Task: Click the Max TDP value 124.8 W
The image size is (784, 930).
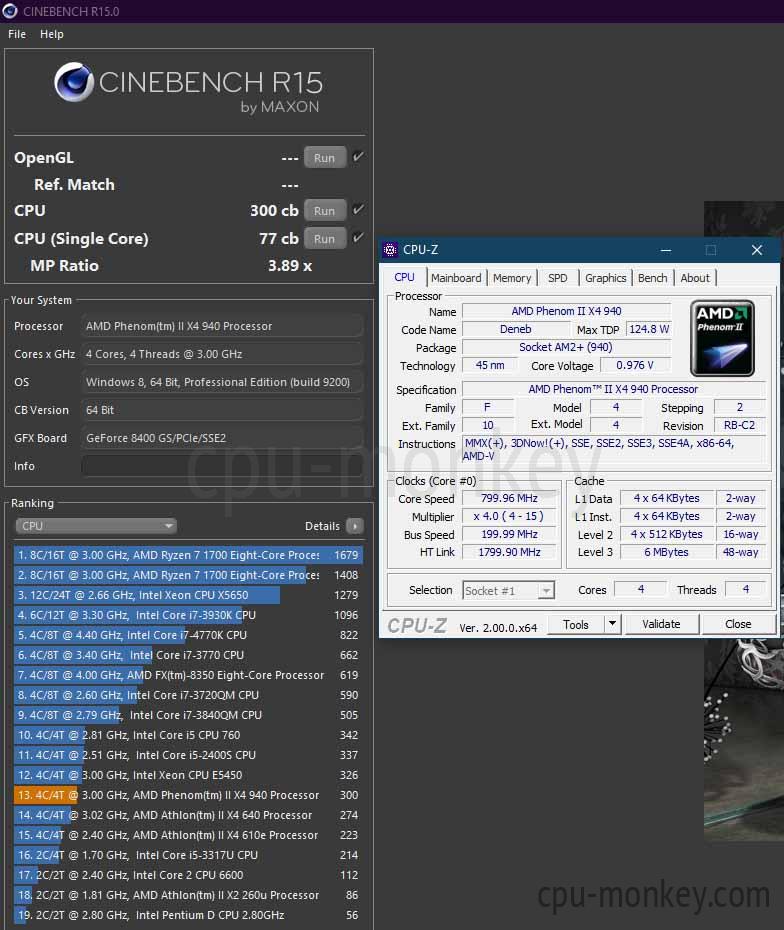Action: click(x=649, y=329)
